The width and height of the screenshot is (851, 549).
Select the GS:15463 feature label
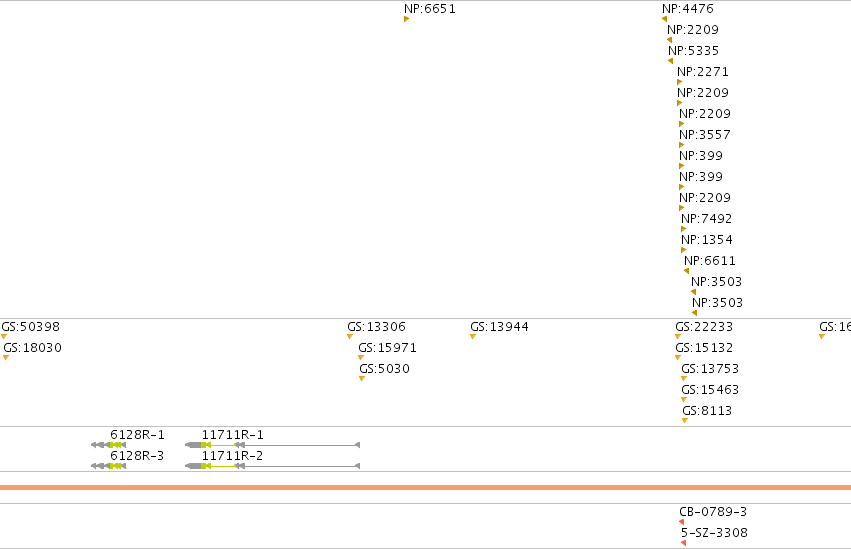coord(710,390)
